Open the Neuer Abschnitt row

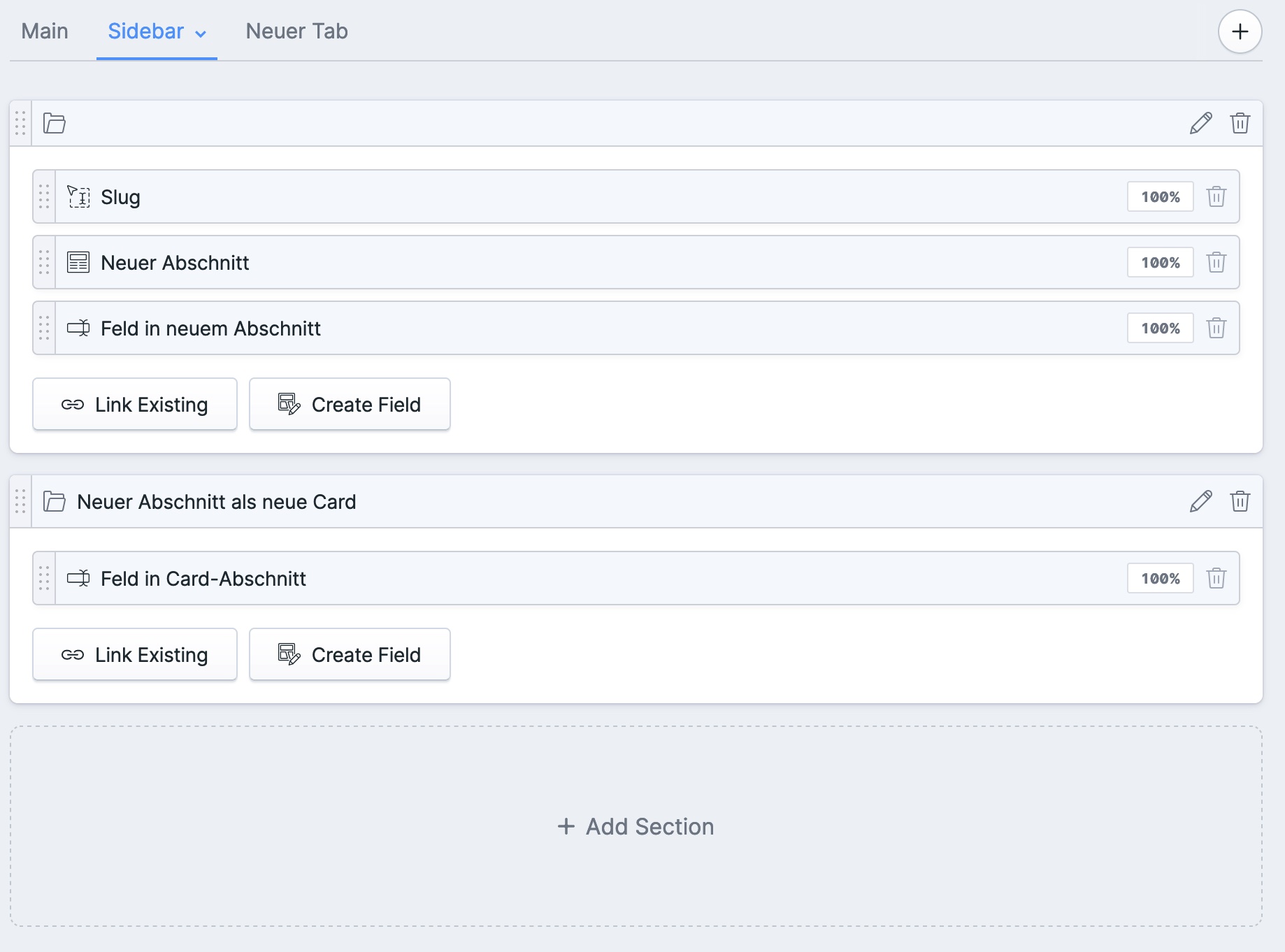pos(636,262)
